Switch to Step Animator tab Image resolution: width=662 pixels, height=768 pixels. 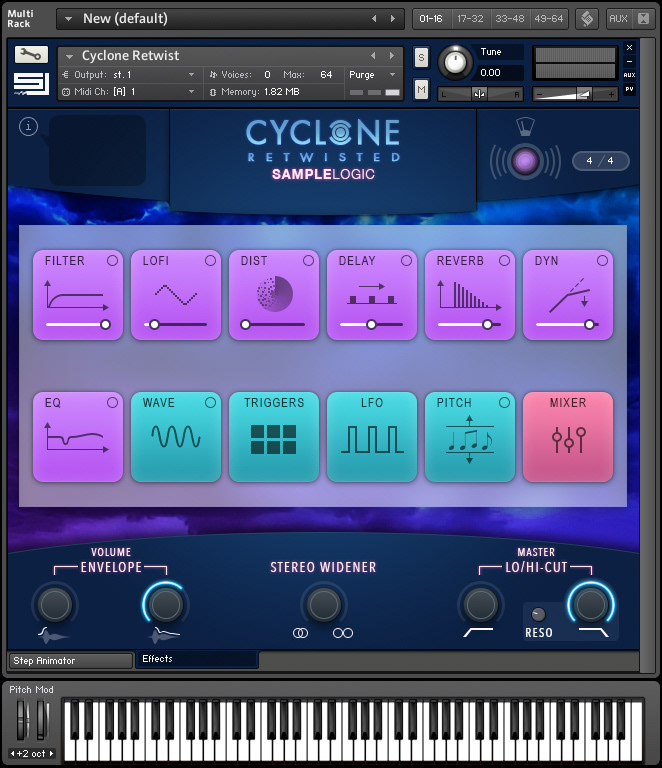[71, 660]
